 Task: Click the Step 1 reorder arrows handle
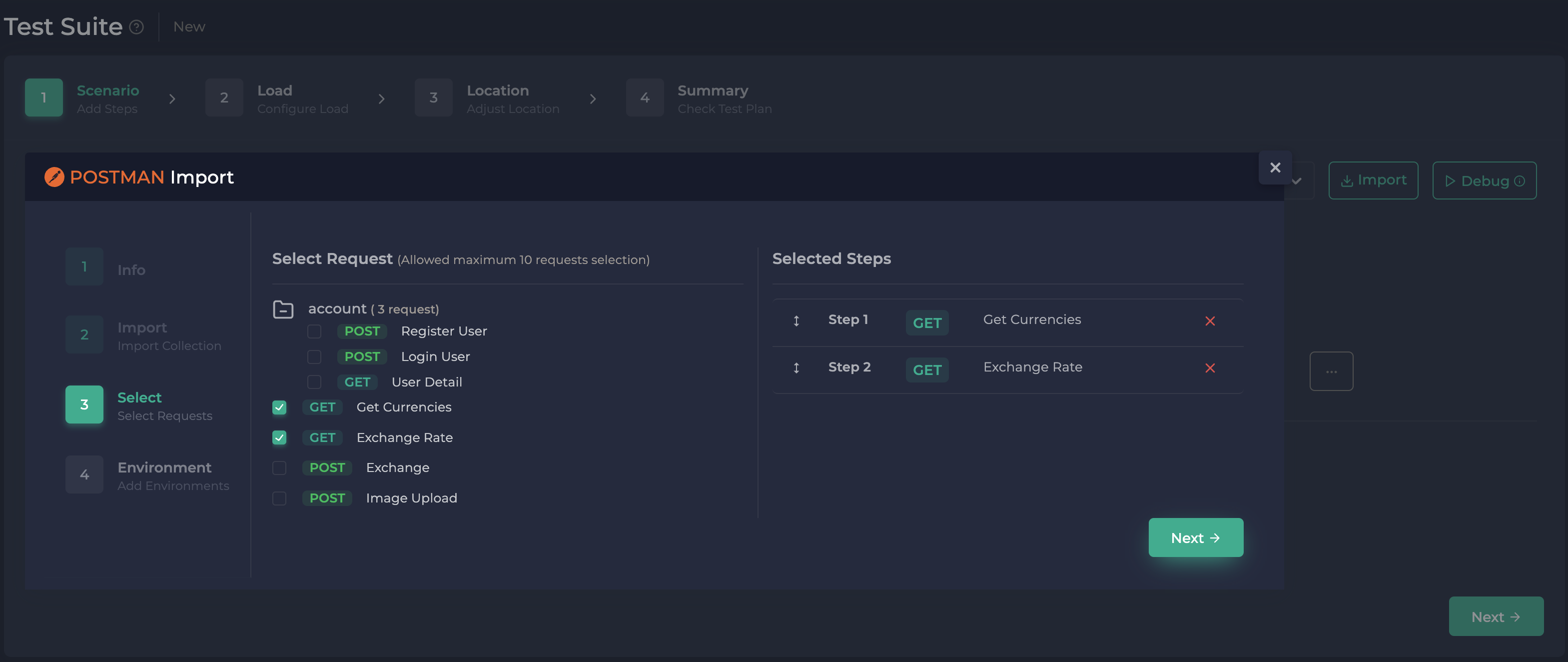(796, 320)
